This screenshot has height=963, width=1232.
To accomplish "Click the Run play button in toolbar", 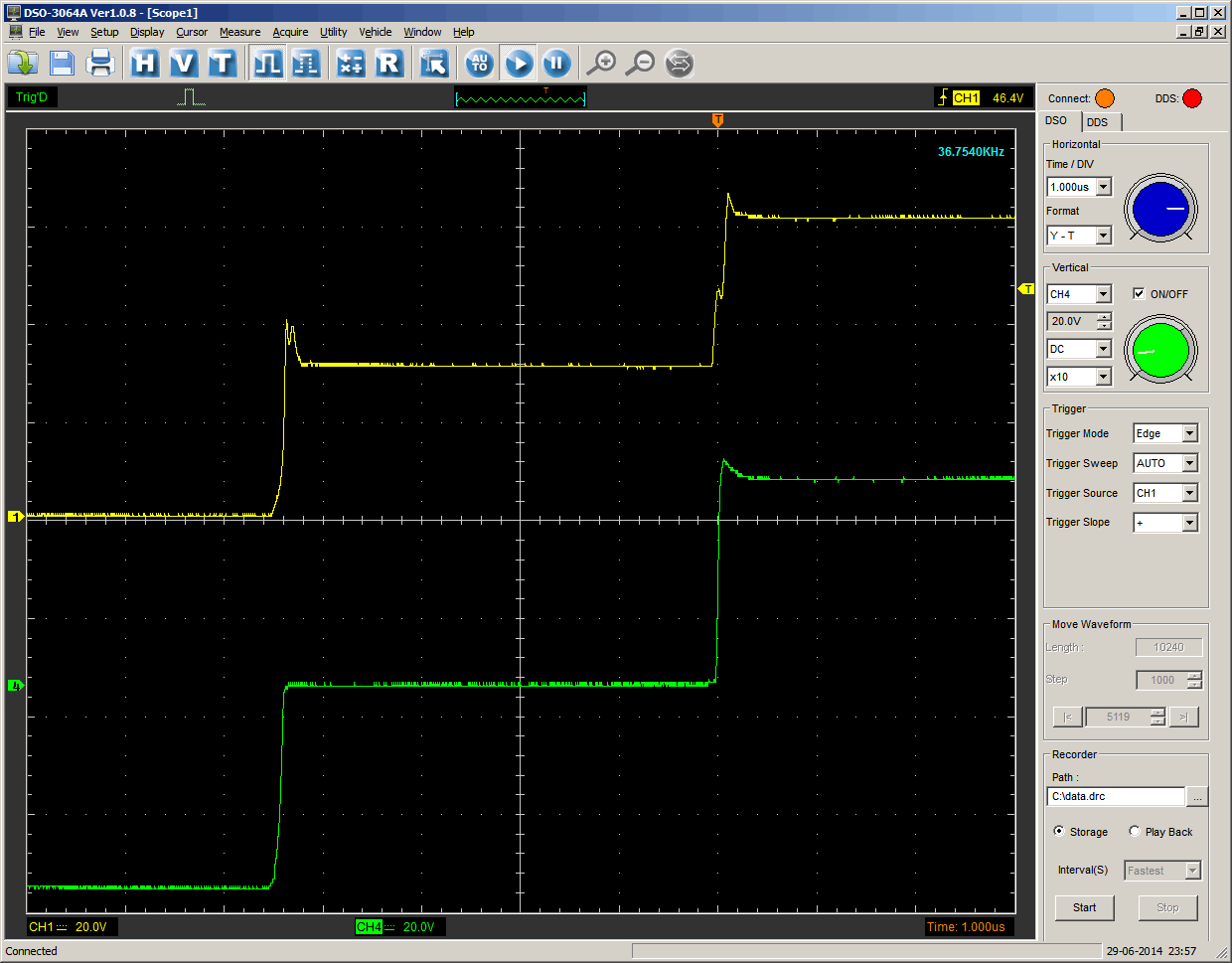I will coord(518,64).
